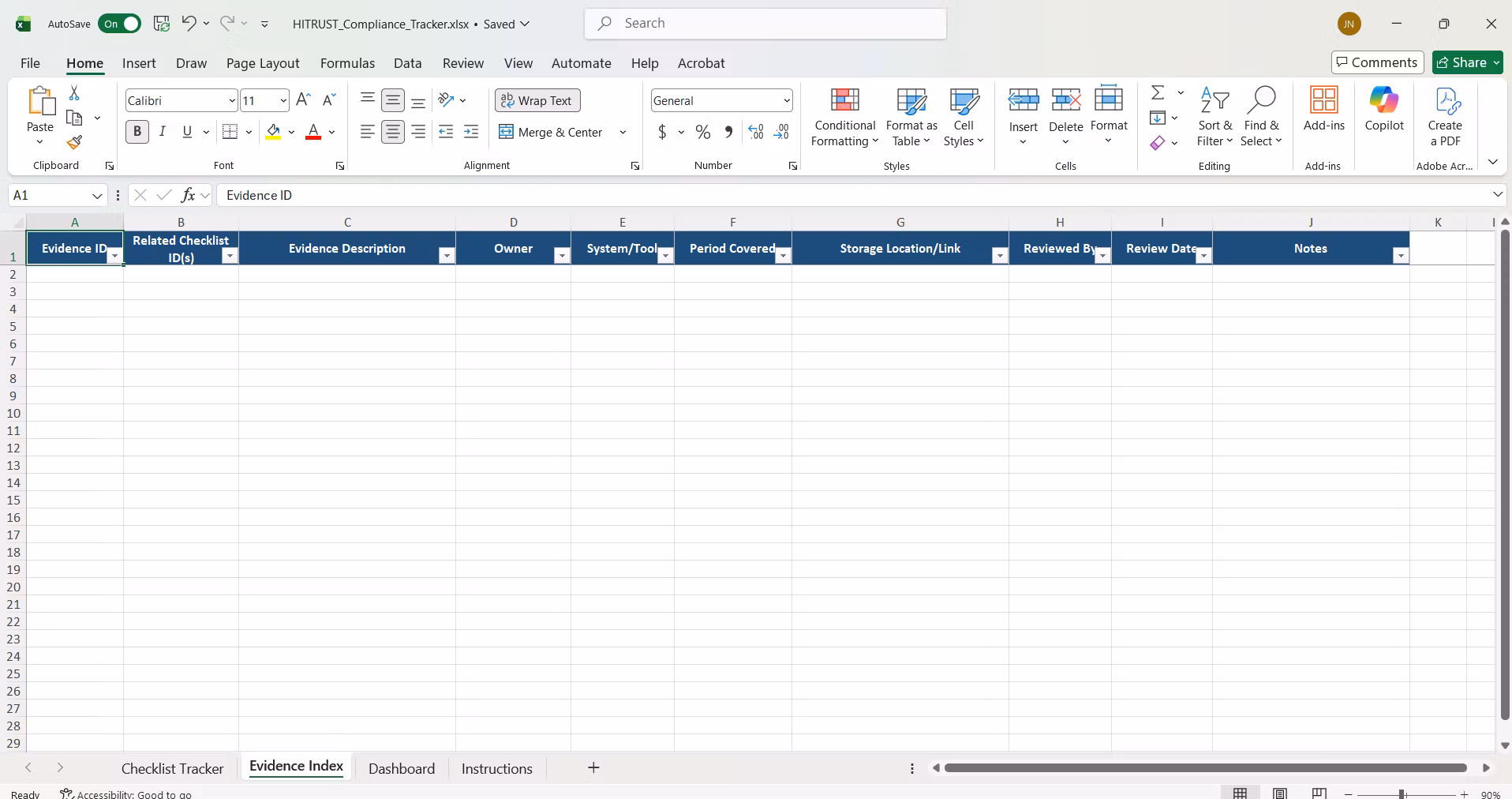Open the Formulas ribbon tab
Viewport: 1512px width, 799px height.
(x=347, y=63)
